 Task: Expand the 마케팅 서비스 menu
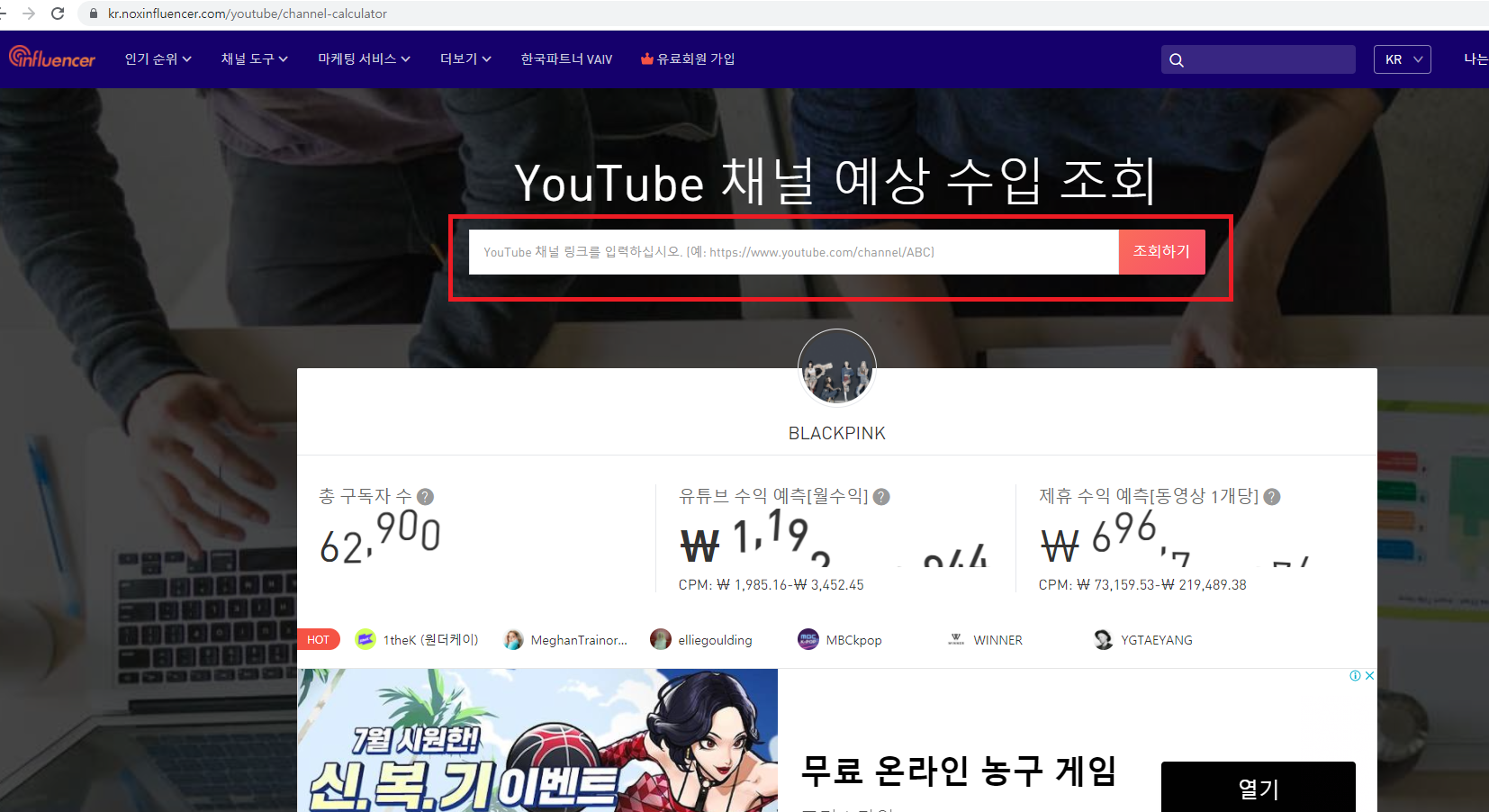(364, 59)
